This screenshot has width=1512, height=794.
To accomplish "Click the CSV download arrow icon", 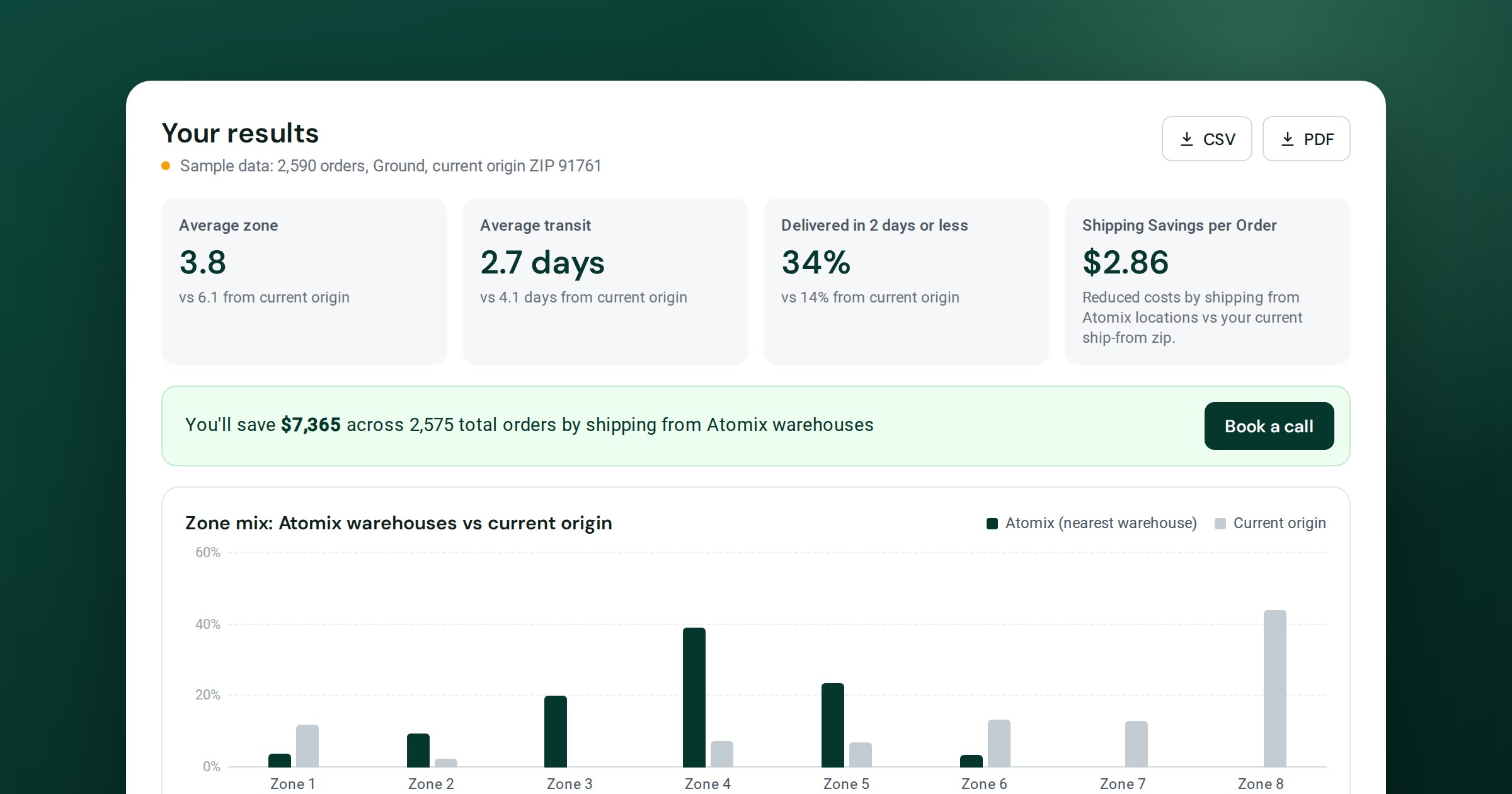I will [x=1186, y=139].
